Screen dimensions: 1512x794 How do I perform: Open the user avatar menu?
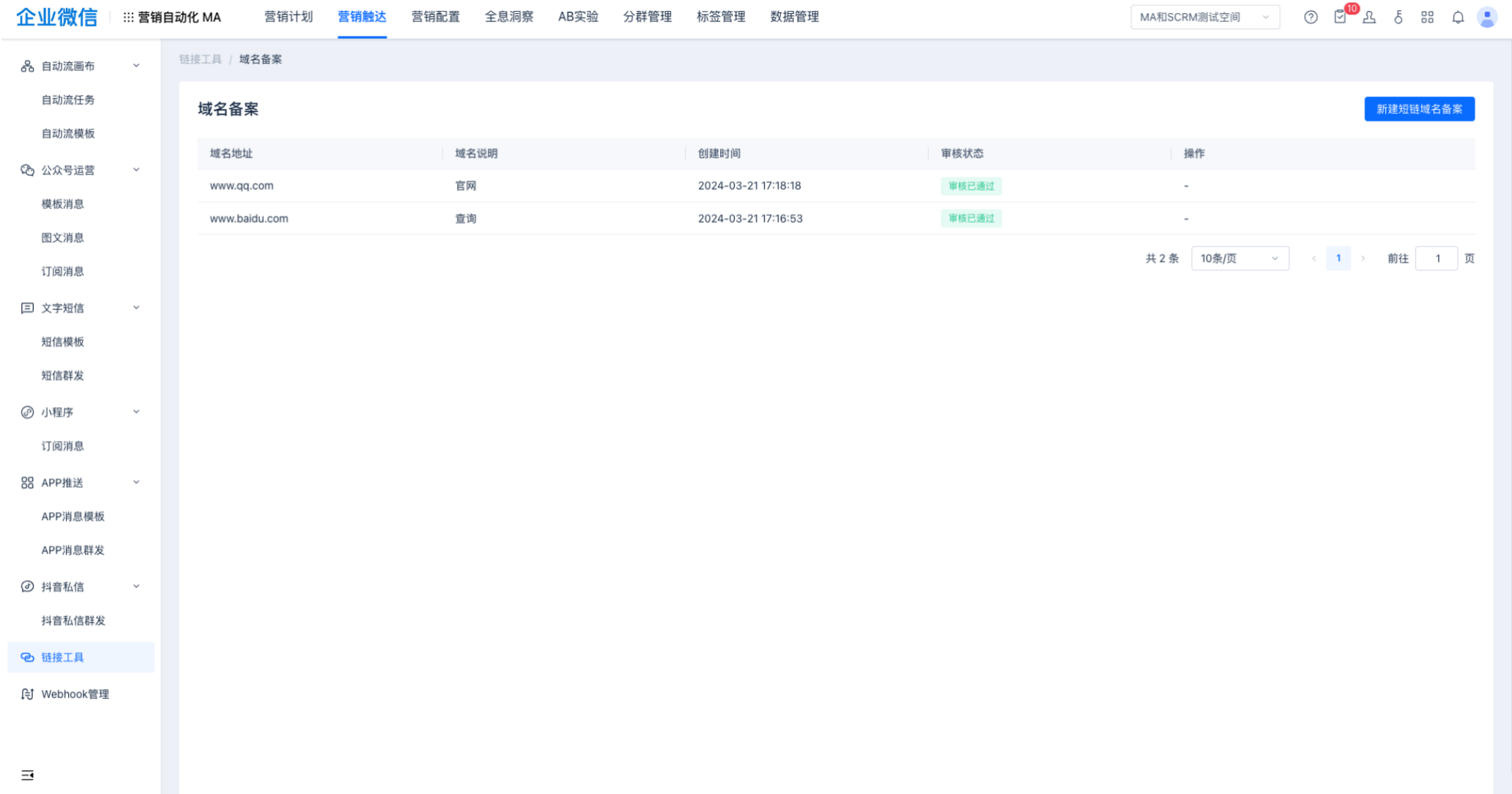point(1487,17)
